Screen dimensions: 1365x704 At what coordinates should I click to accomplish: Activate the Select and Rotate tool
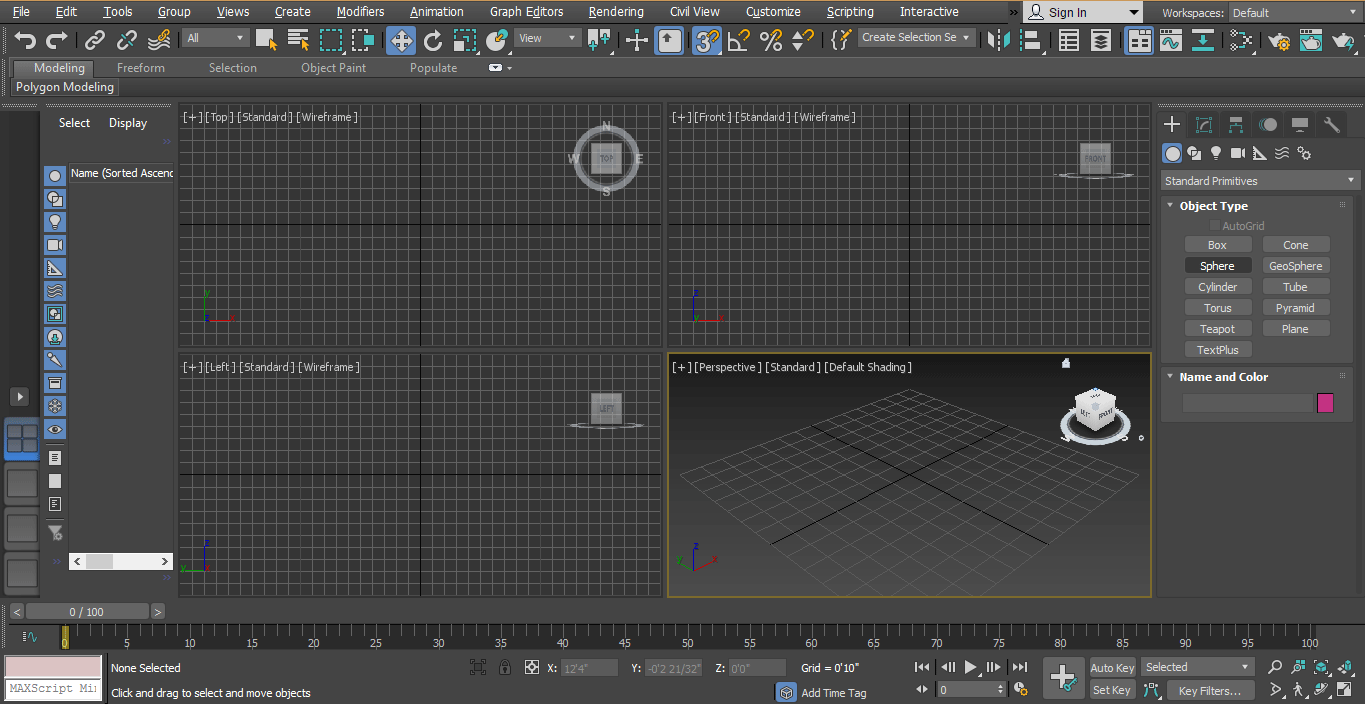click(x=433, y=37)
